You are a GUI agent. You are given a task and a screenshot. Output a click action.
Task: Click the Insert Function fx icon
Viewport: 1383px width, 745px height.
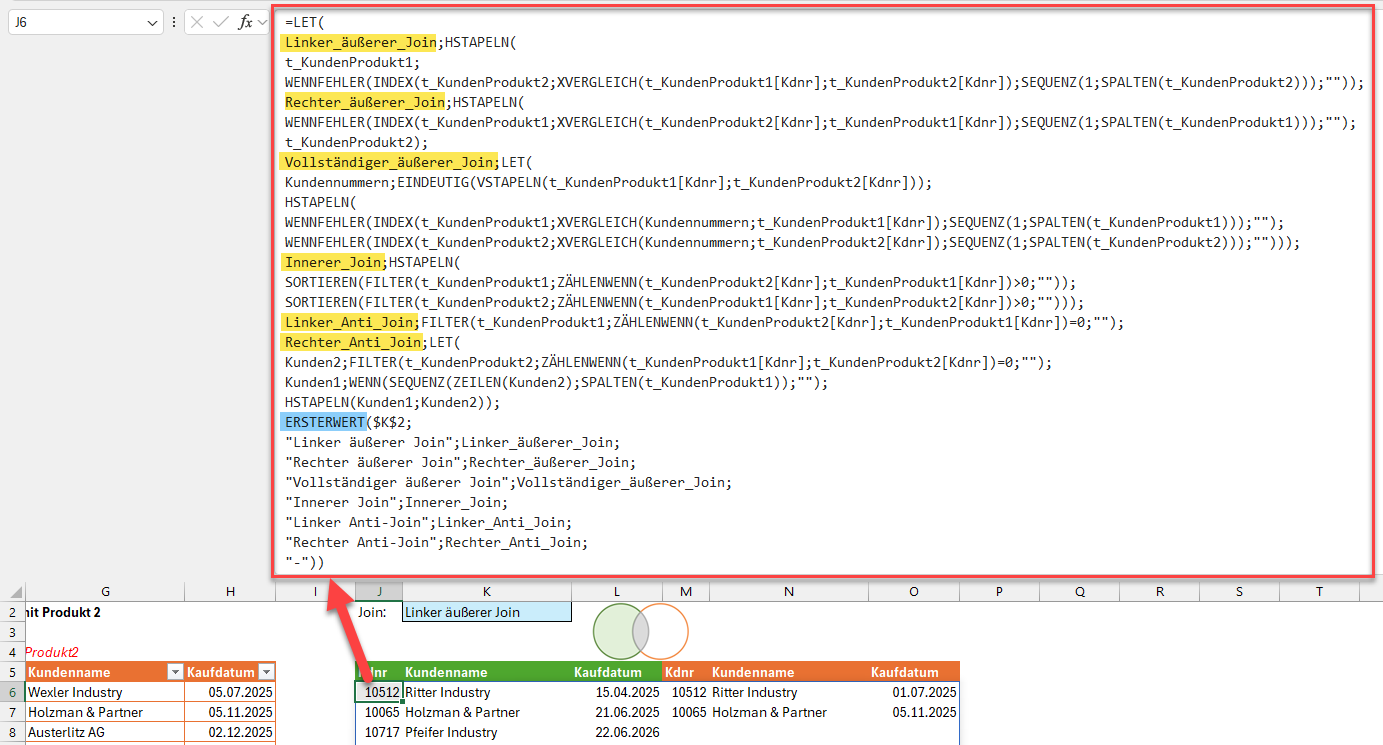245,22
